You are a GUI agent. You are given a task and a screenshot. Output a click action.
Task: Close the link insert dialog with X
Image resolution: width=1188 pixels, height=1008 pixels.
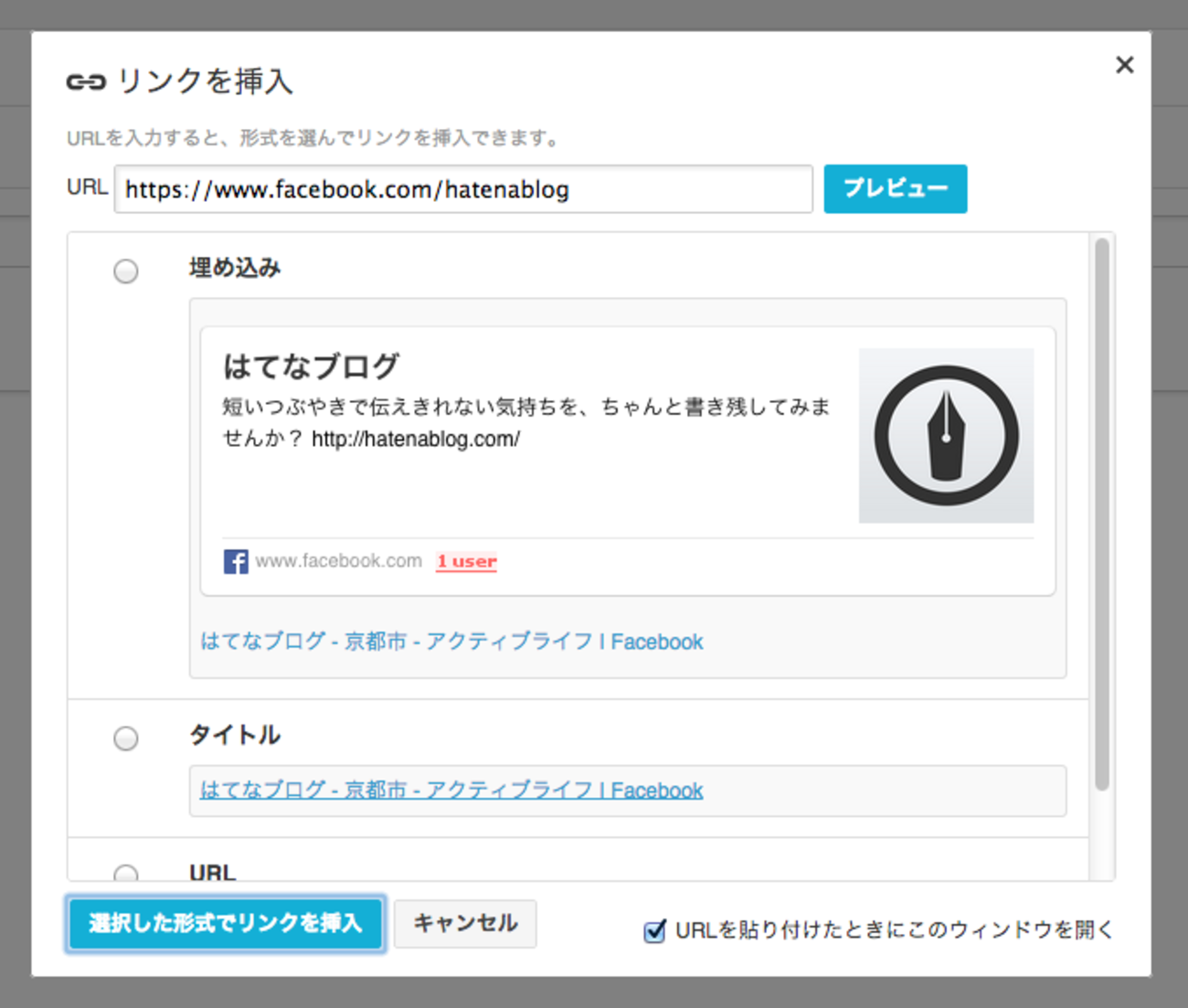coord(1124,65)
